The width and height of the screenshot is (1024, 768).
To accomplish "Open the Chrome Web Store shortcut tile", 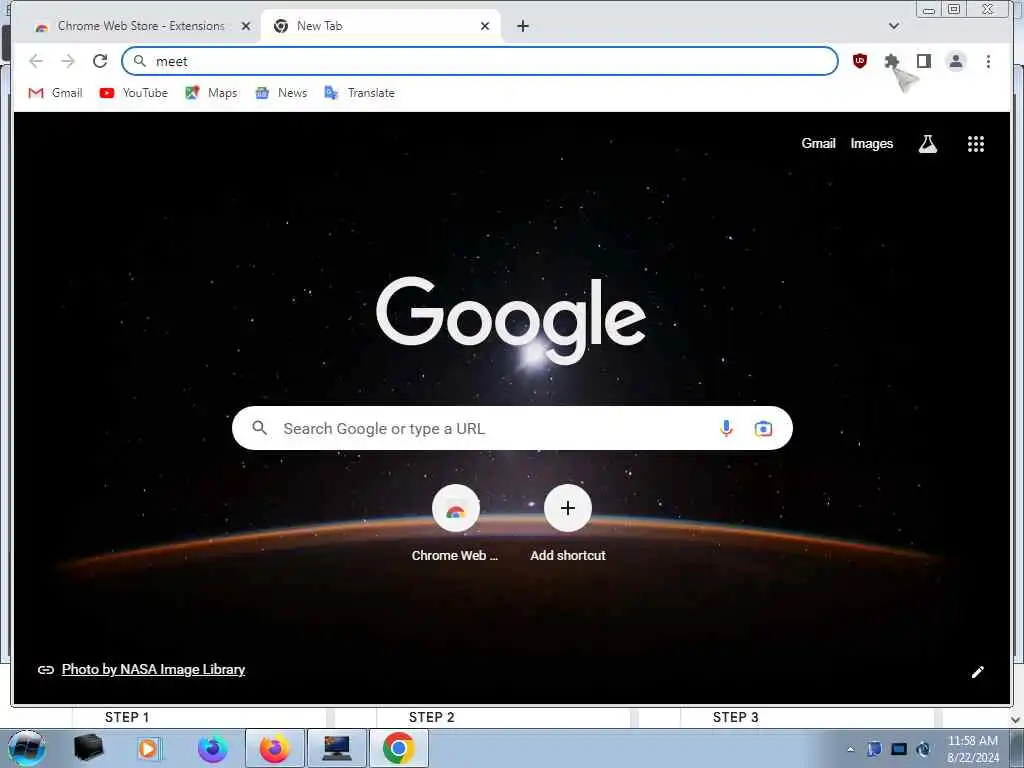I will (x=455, y=522).
